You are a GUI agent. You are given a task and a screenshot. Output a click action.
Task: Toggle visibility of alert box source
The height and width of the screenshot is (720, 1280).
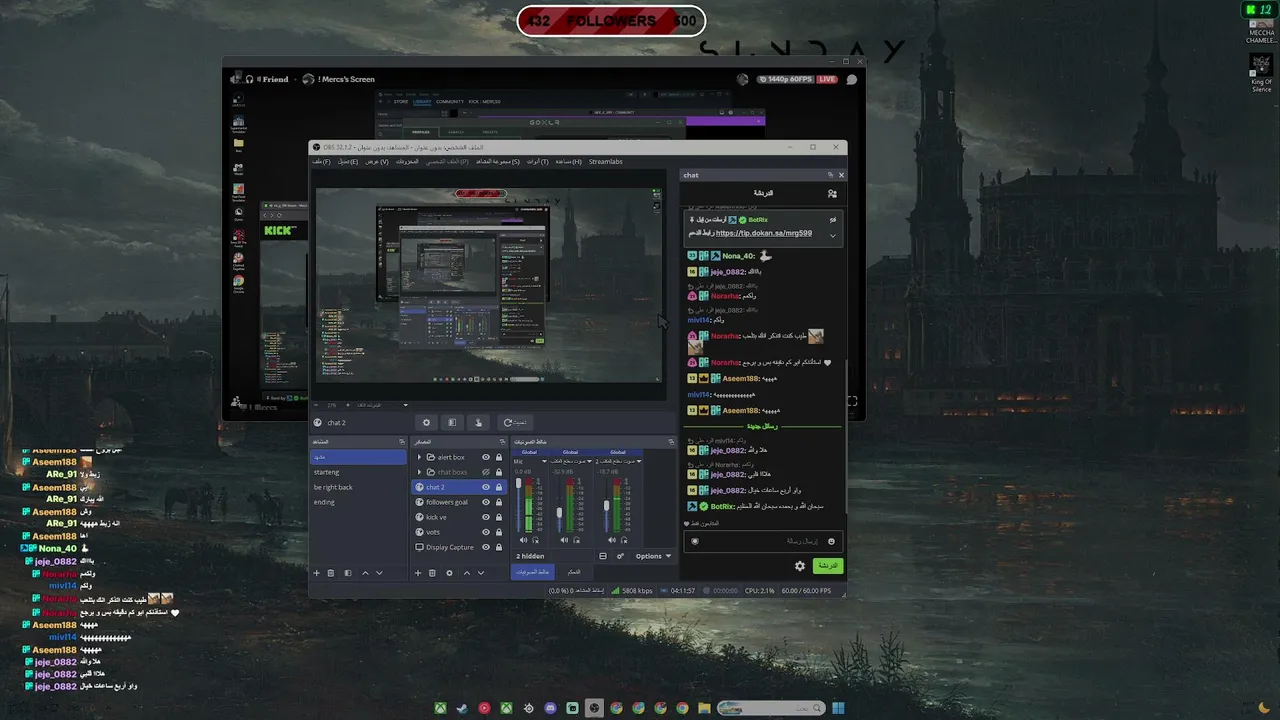[x=486, y=457]
